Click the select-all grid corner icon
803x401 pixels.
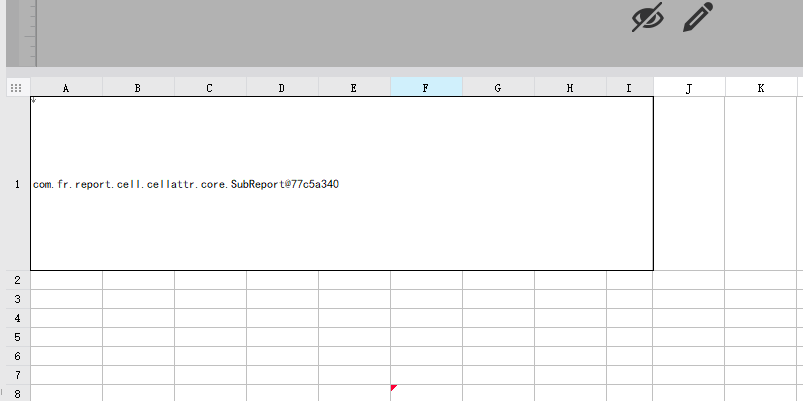tap(16, 88)
